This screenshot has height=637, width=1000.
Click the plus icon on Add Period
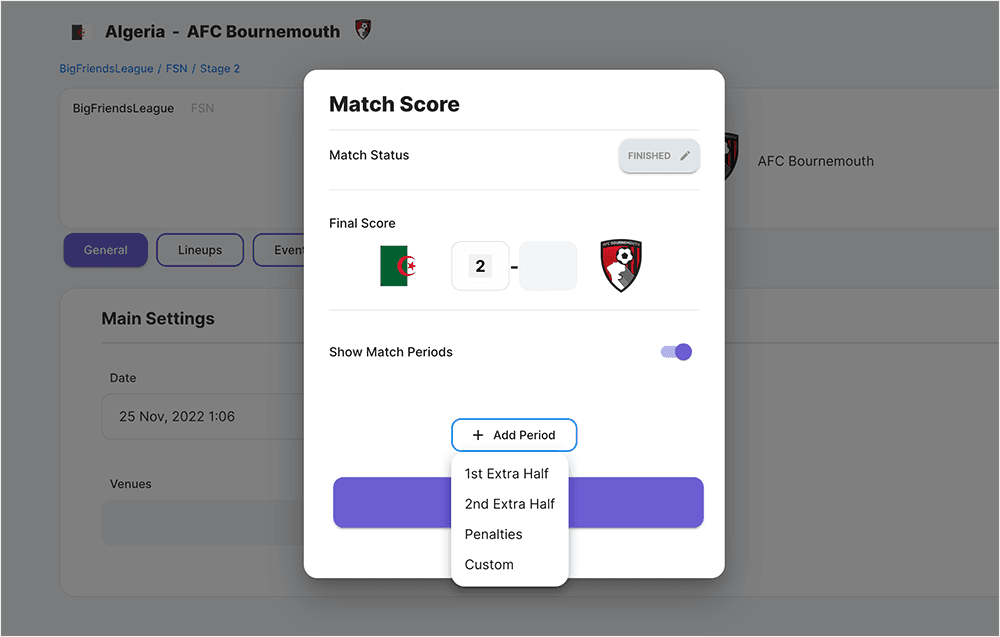tap(478, 436)
